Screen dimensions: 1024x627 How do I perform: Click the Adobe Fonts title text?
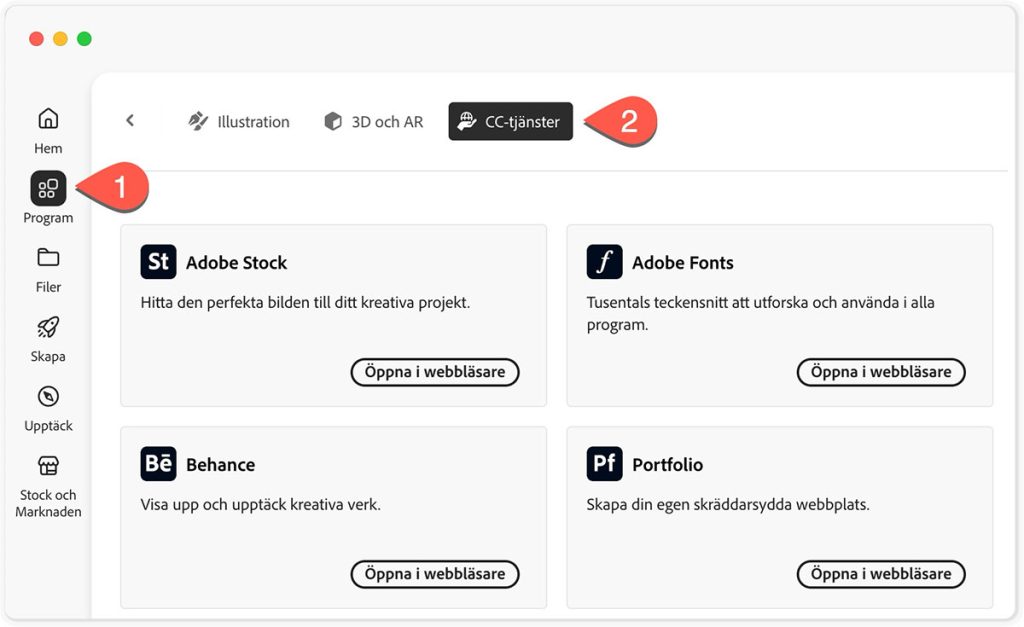click(682, 263)
